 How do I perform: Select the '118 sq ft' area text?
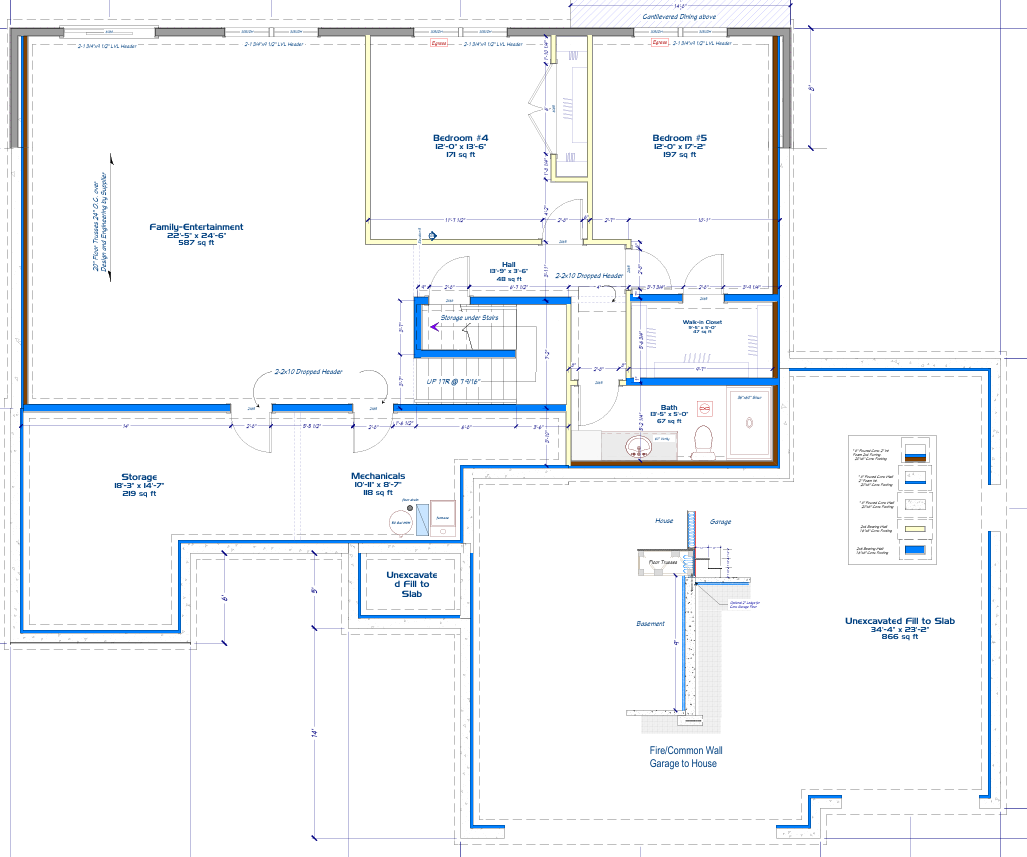point(378,493)
